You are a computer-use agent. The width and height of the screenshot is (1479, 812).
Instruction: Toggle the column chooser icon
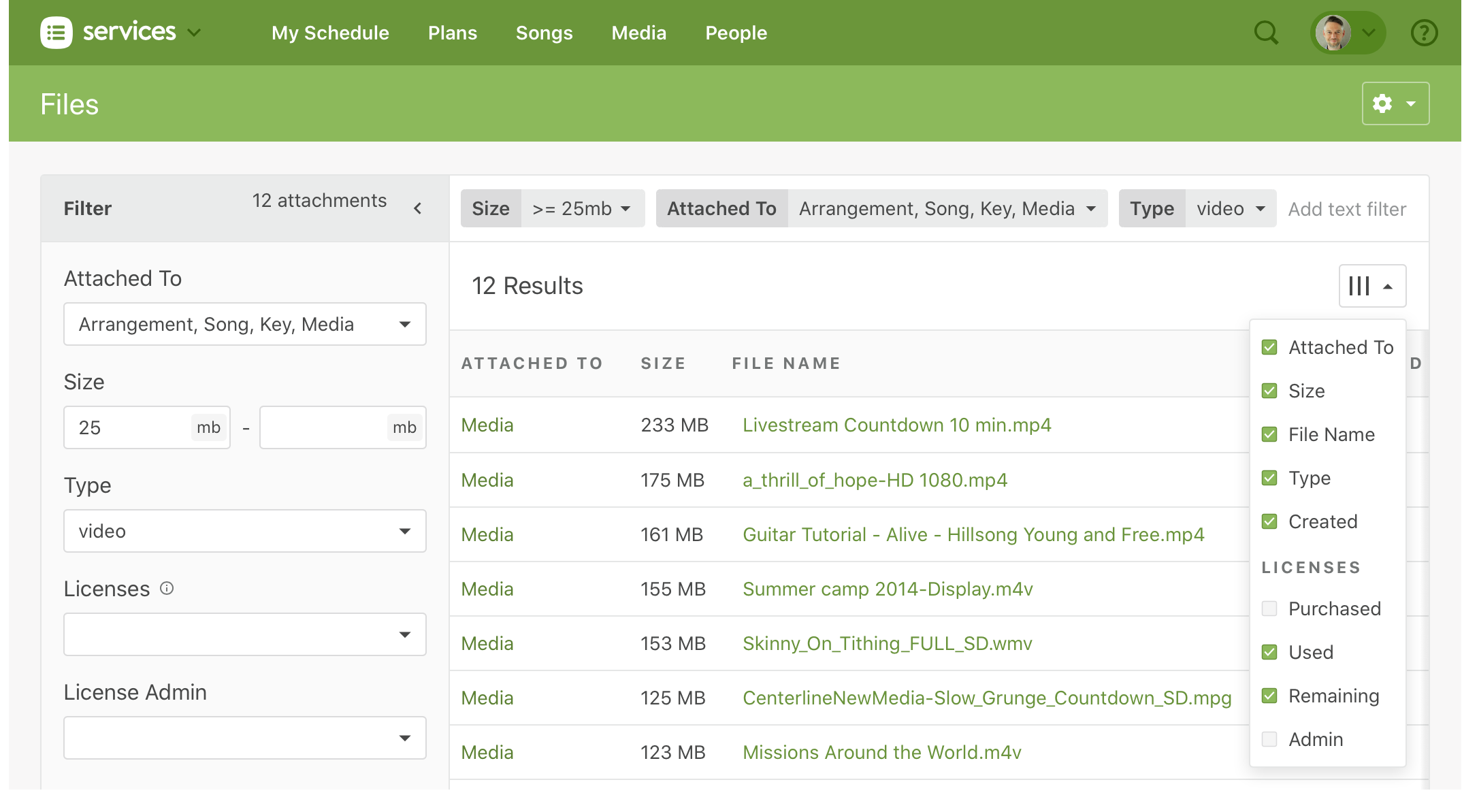(x=1371, y=286)
